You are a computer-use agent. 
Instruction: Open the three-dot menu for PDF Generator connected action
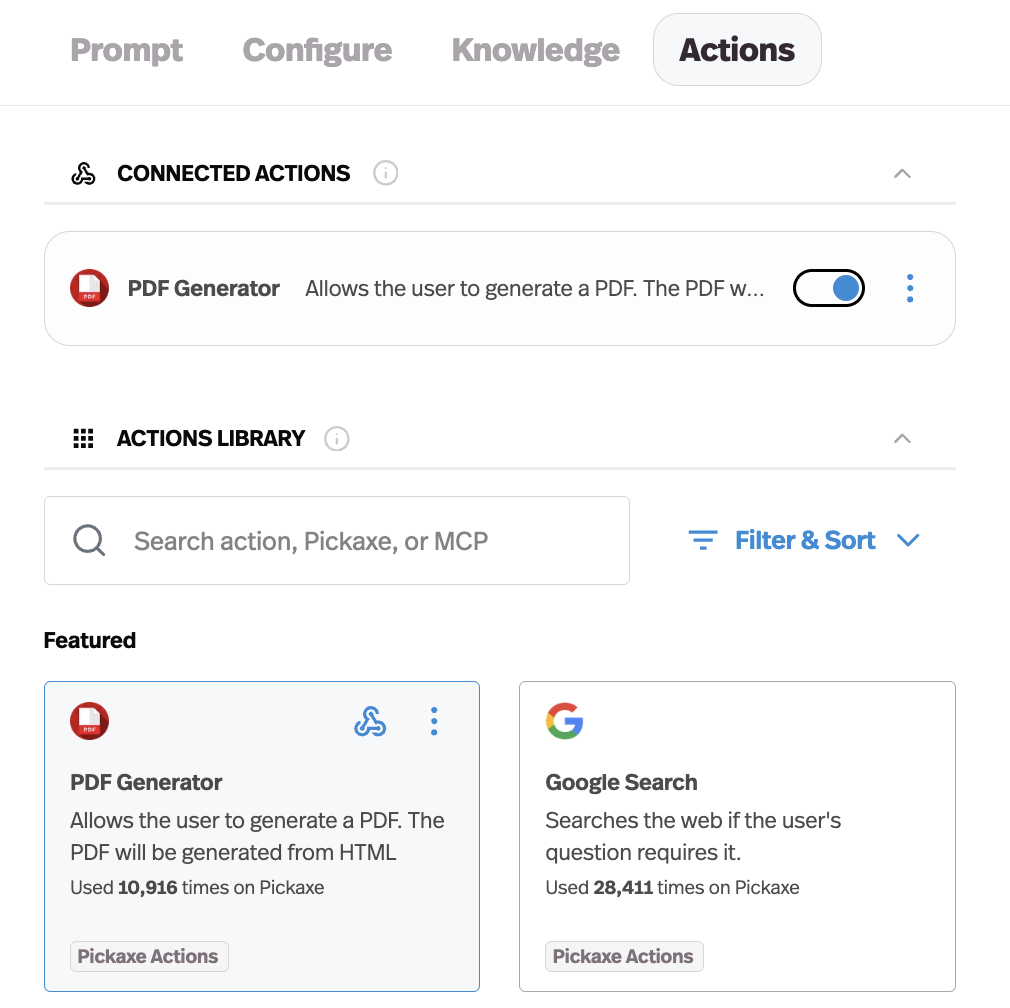[x=910, y=288]
